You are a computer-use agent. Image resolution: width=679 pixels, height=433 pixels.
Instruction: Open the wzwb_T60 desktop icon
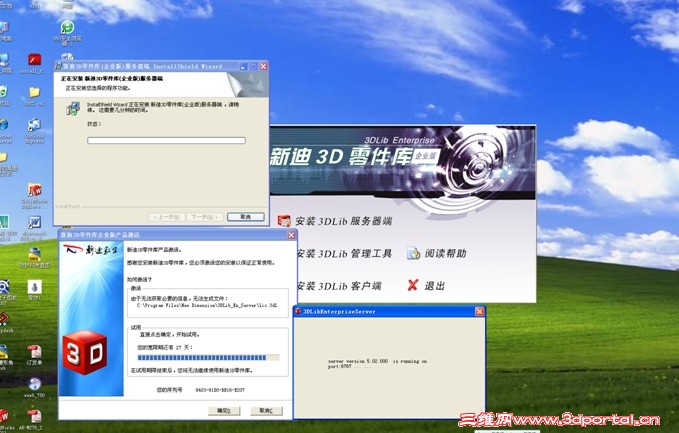(x=34, y=384)
